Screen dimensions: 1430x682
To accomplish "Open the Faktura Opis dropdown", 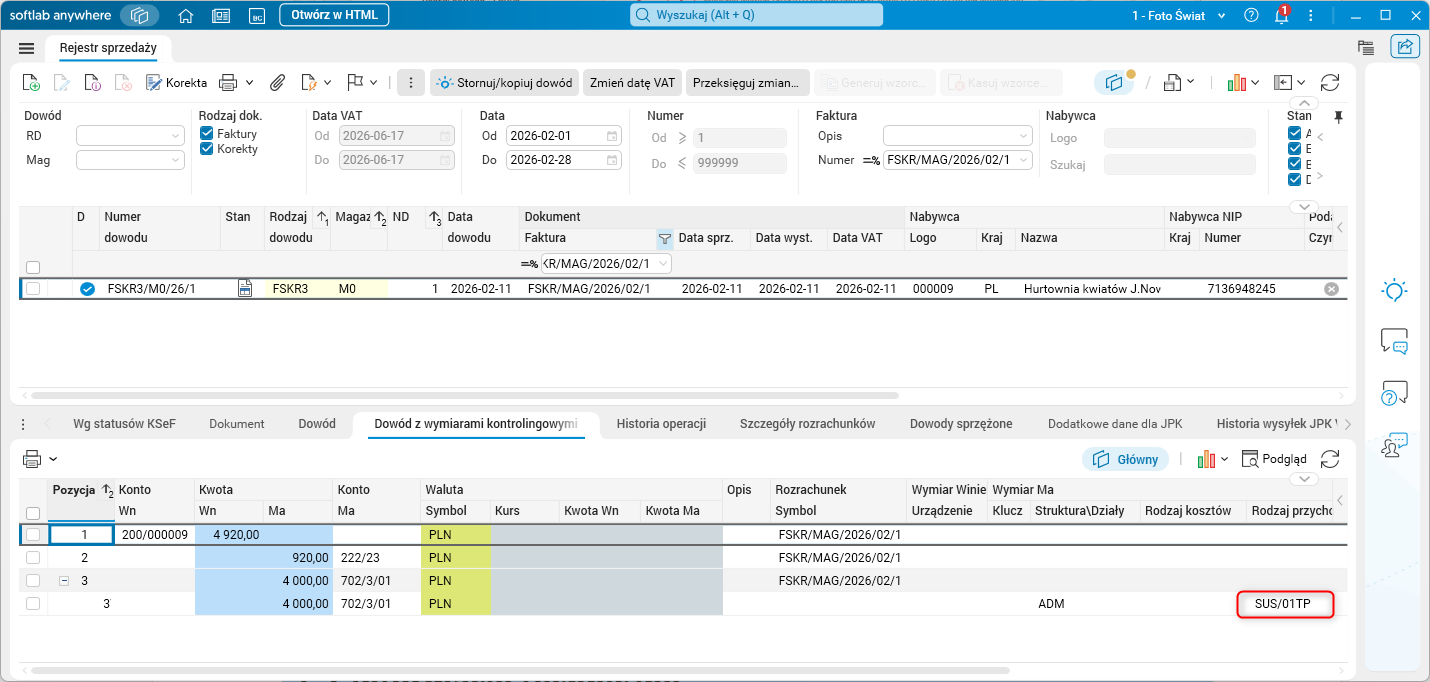I will point(958,135).
